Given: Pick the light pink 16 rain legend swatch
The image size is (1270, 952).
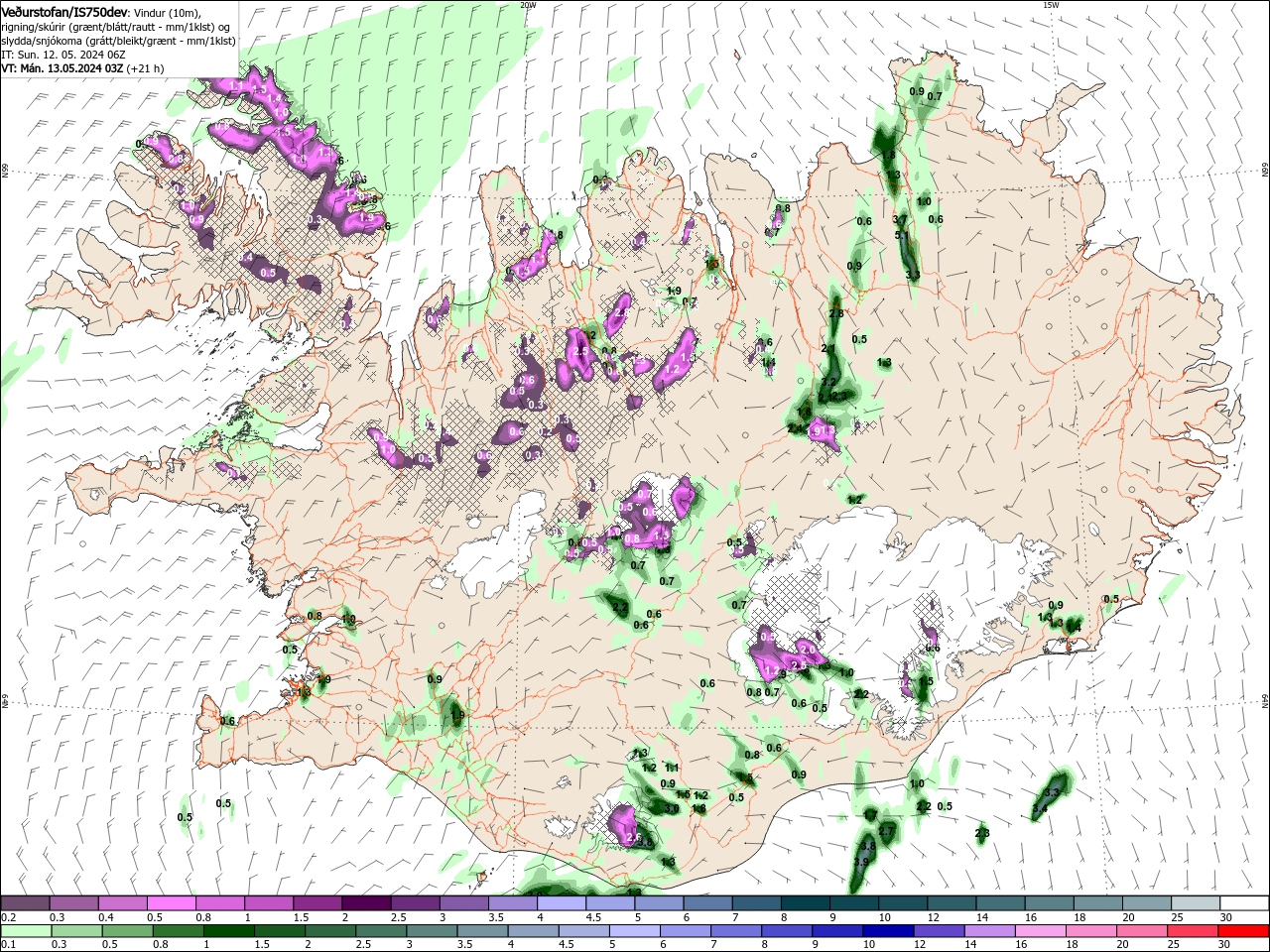Looking at the screenshot, I should click(x=1040, y=931).
